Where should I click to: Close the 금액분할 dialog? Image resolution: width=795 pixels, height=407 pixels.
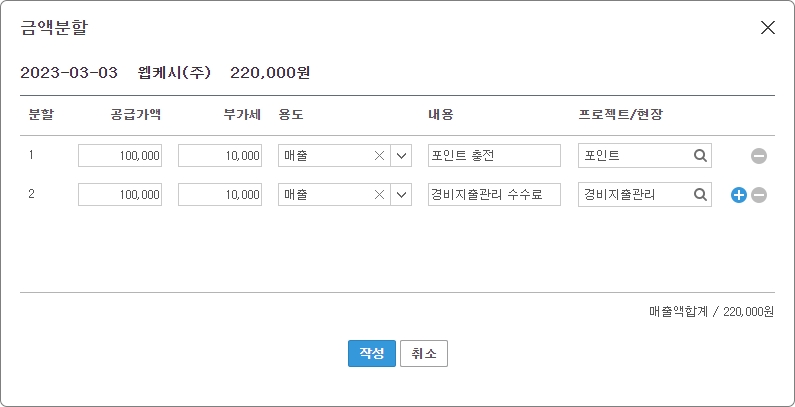[x=768, y=28]
